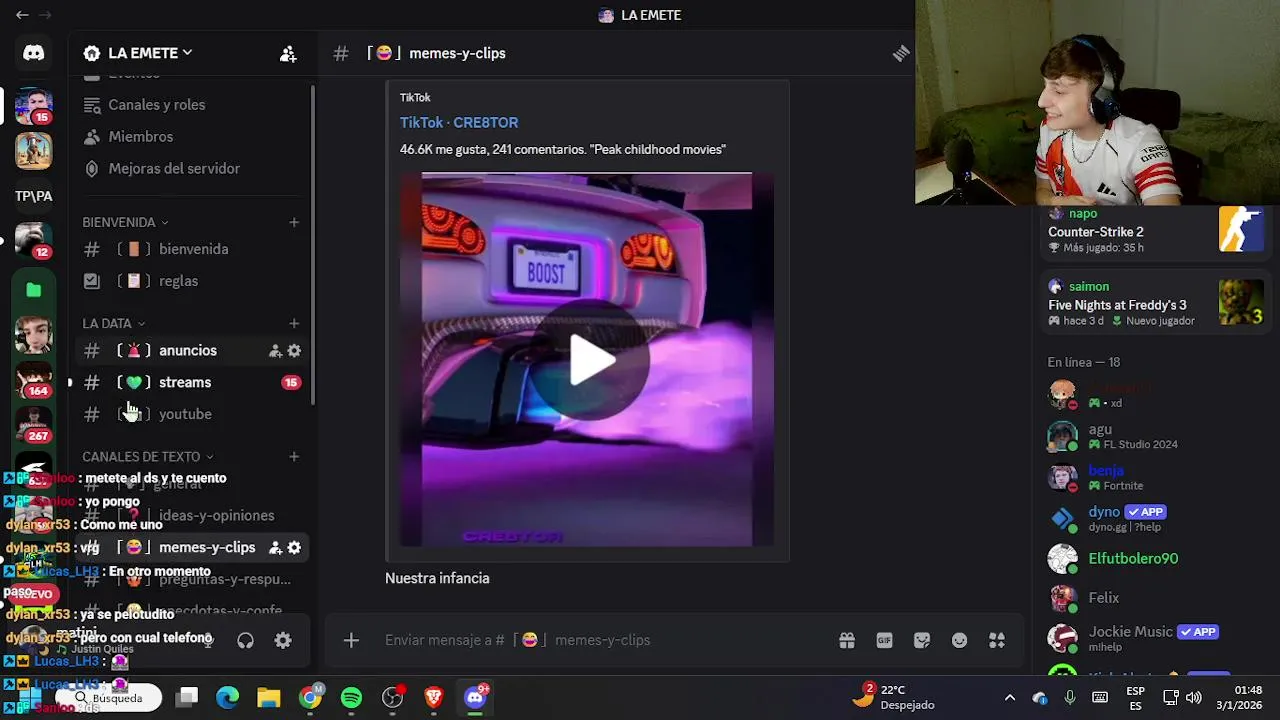Open Canales y roles

[190, 105]
